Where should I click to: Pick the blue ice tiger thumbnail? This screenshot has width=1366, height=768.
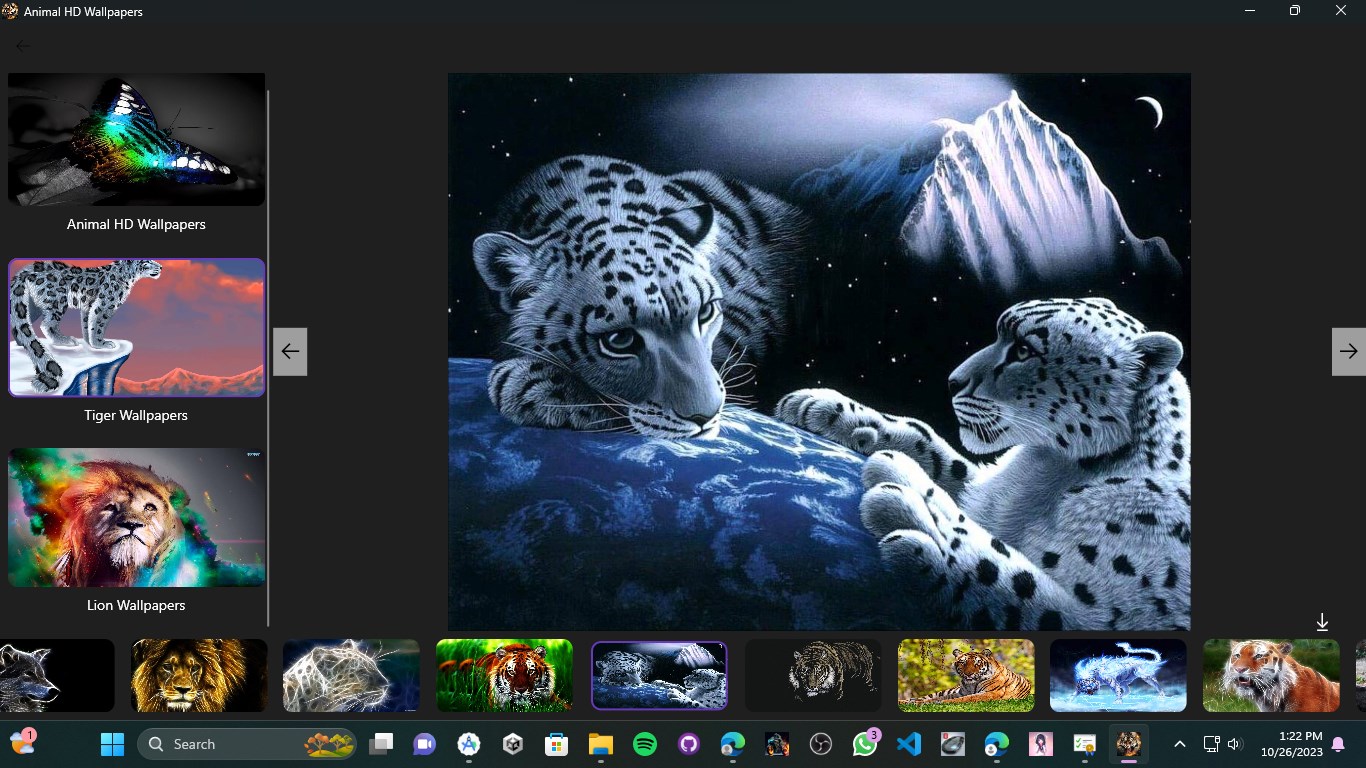click(1118, 676)
